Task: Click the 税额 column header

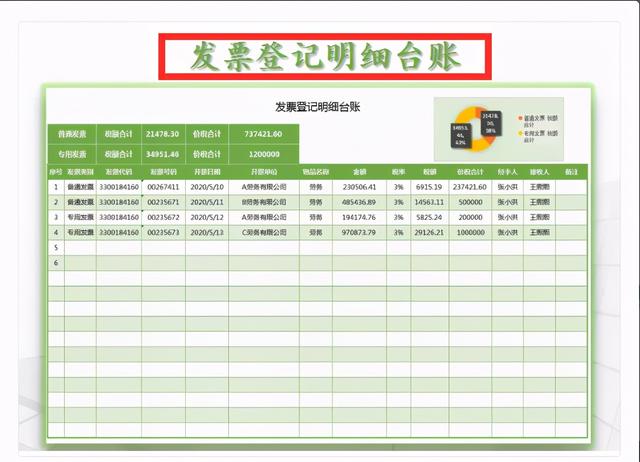Action: pos(429,172)
